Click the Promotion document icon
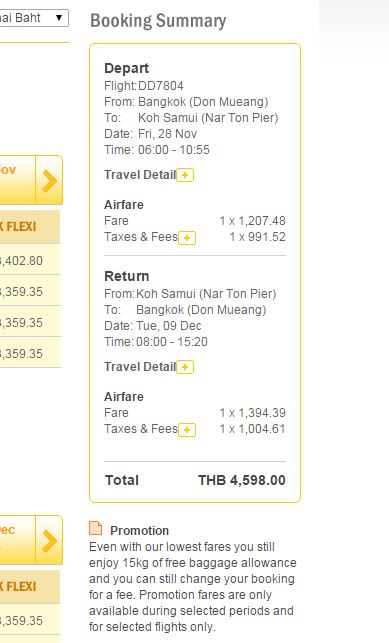 pyautogui.click(x=96, y=528)
